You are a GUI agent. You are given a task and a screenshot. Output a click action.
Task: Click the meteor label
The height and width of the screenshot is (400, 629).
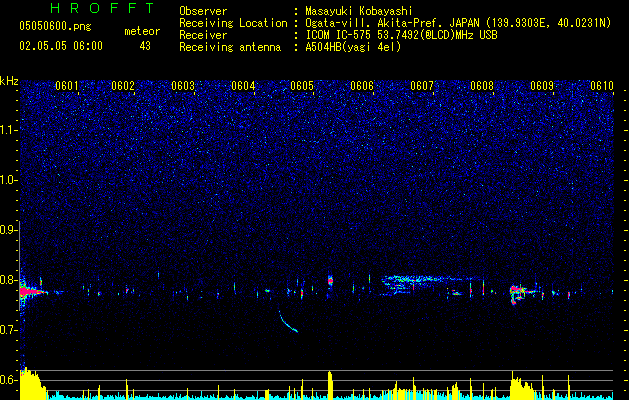click(142, 31)
